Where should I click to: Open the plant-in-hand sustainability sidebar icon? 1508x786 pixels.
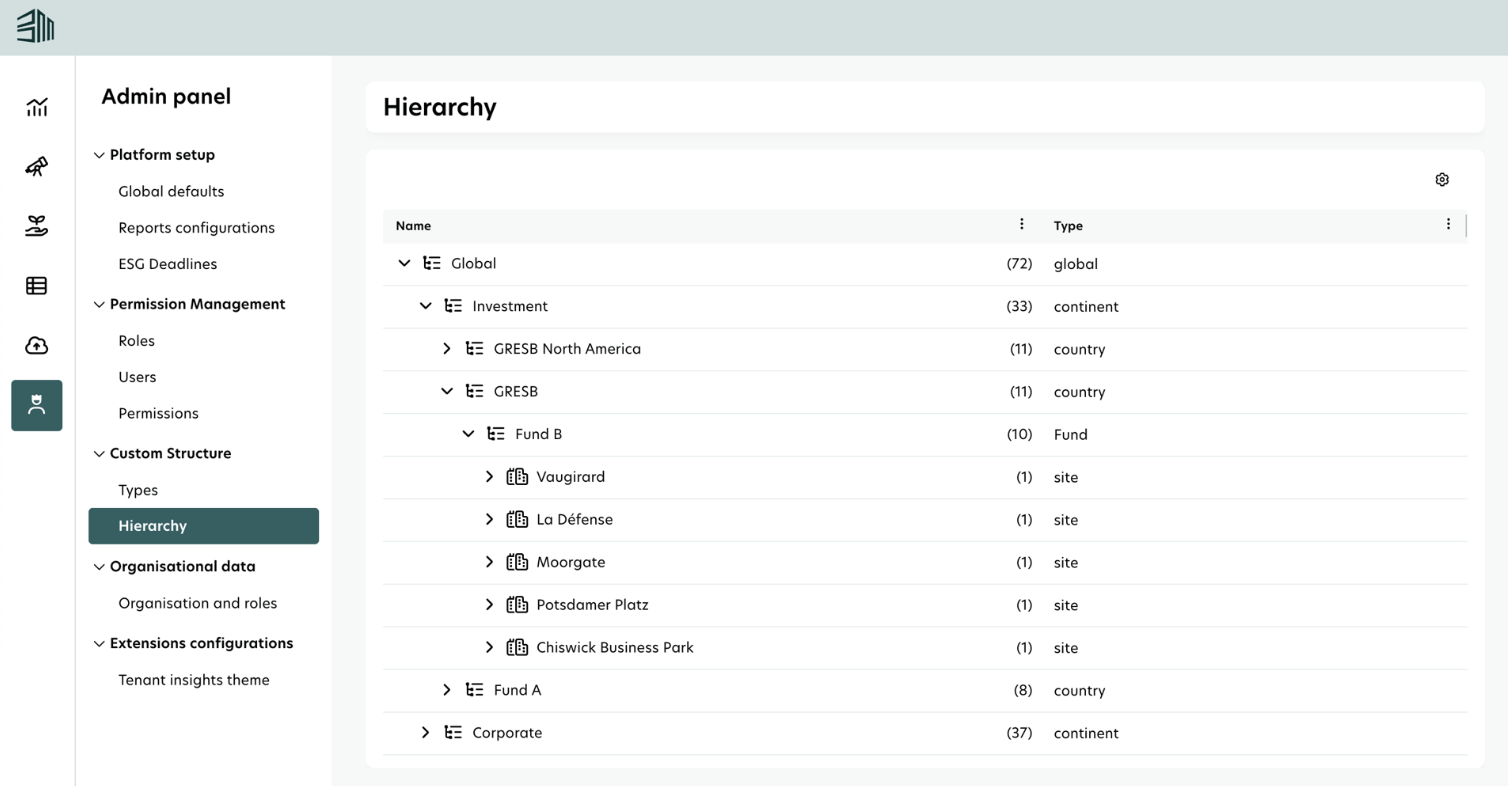point(37,227)
